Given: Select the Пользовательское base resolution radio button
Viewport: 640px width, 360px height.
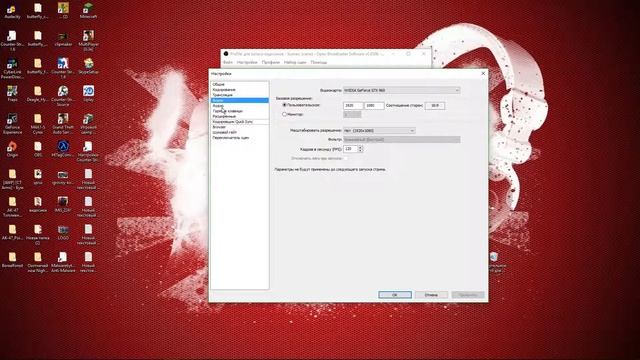Looking at the screenshot, I should 284,105.
